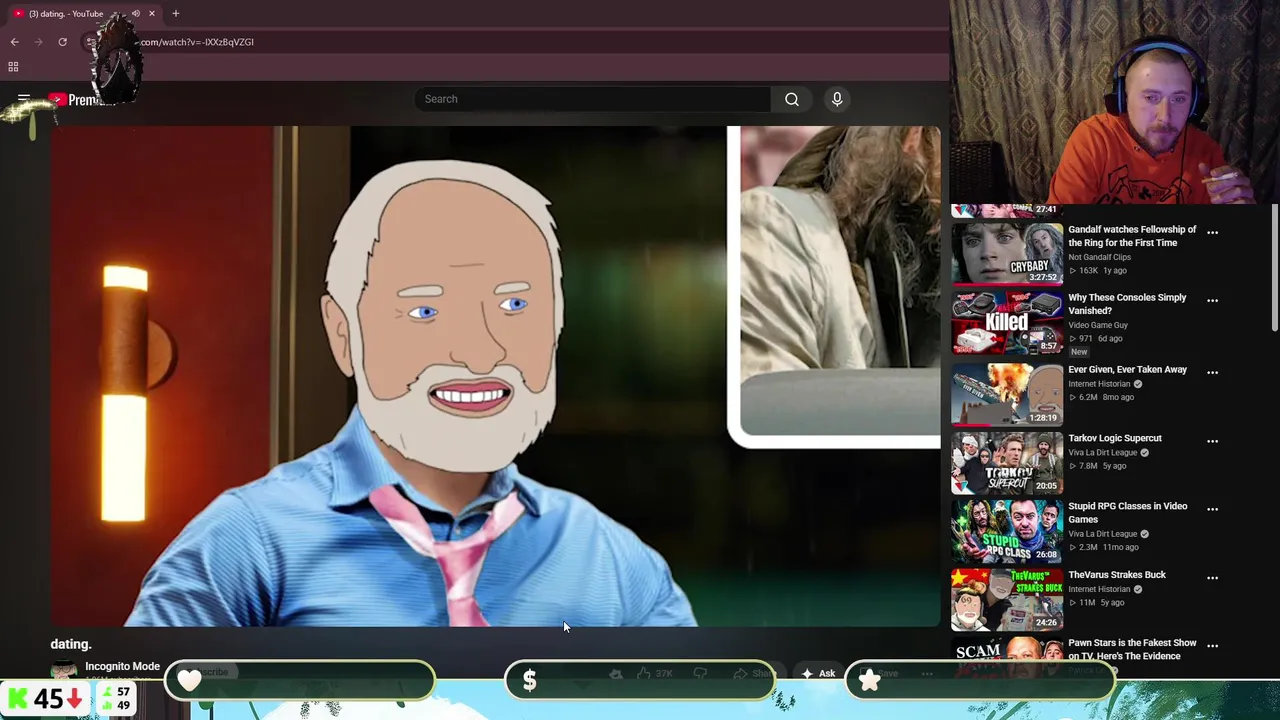The image size is (1280, 720).
Task: Click the 'Incognito Mode' channel name
Action: pyautogui.click(x=122, y=666)
